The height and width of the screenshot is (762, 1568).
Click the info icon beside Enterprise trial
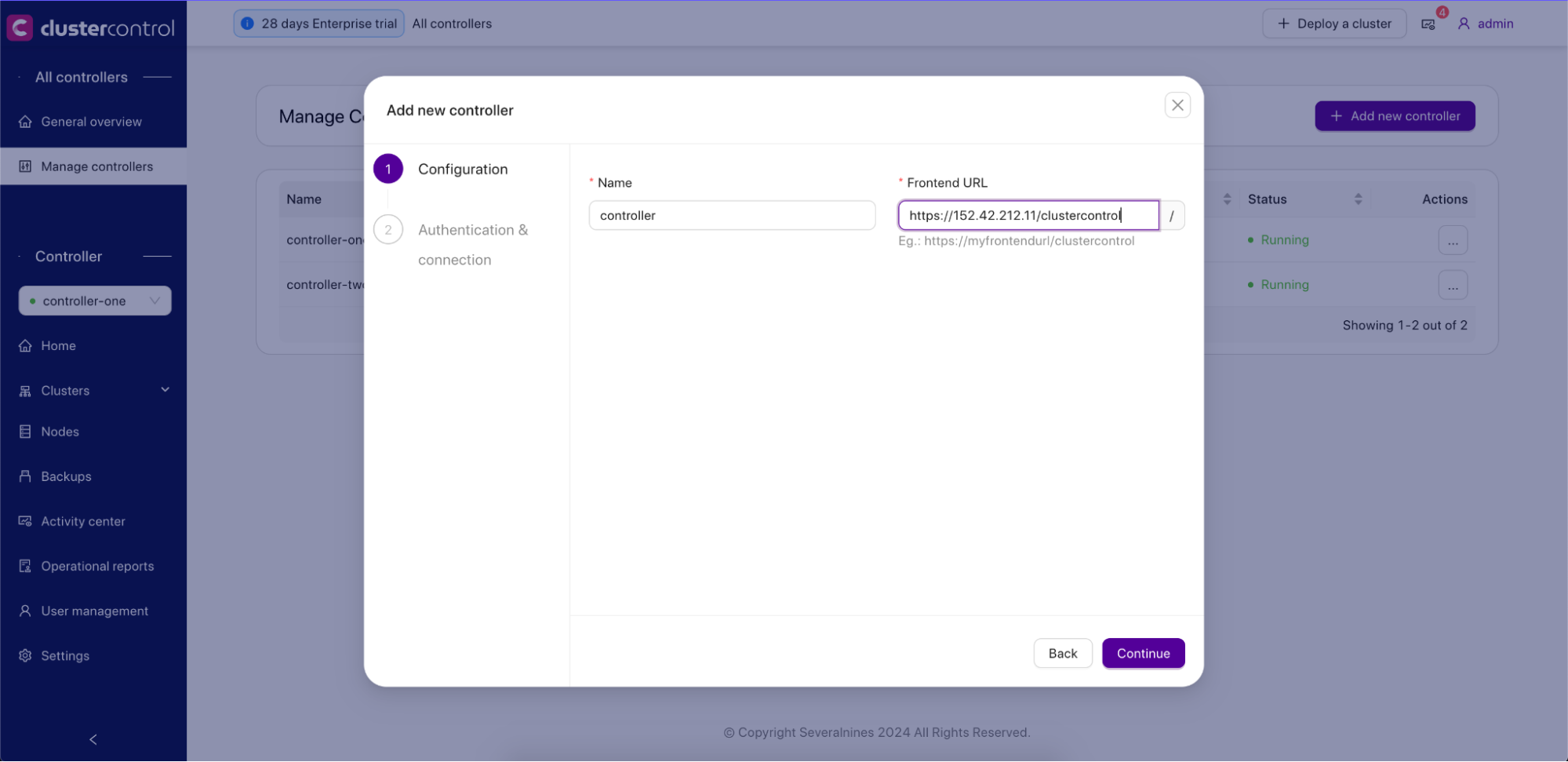coord(247,24)
